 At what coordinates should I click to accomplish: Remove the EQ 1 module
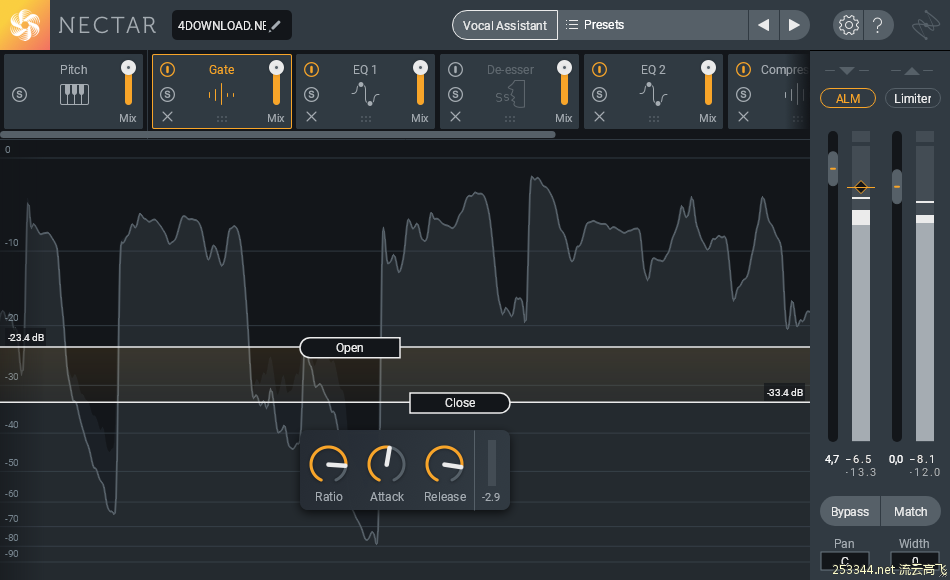(311, 117)
